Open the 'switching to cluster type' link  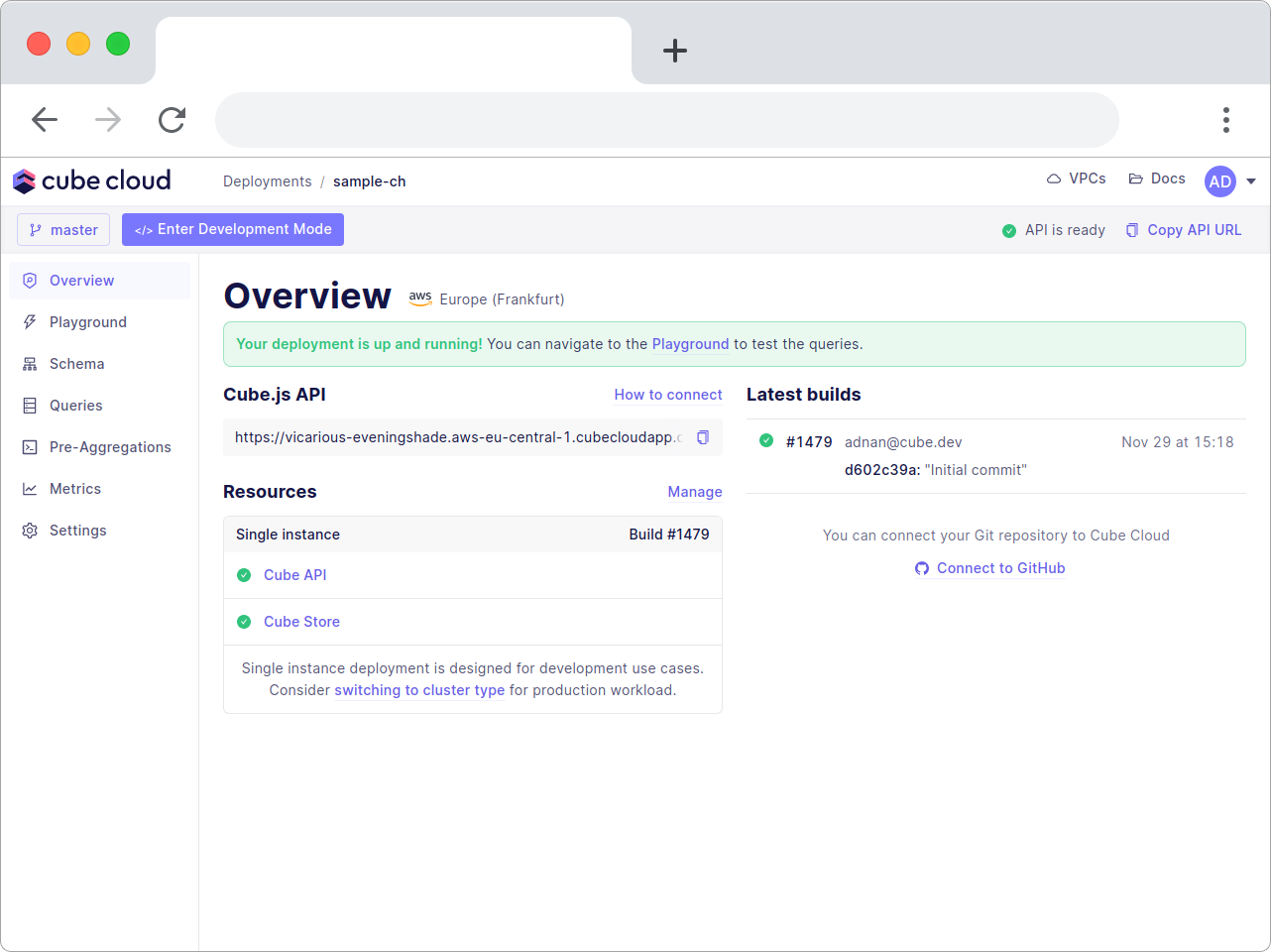pos(419,690)
